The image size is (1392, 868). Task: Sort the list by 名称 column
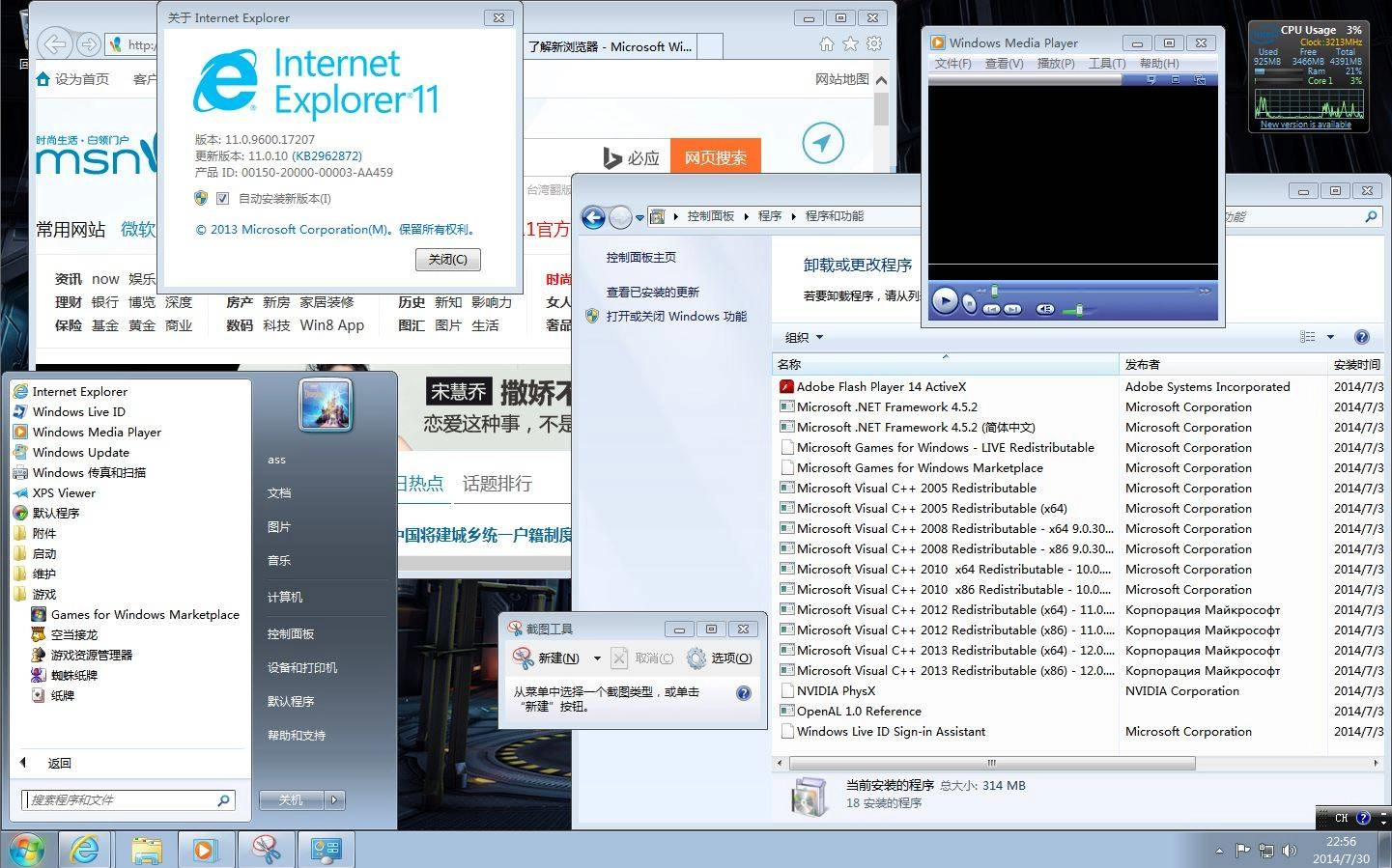coord(946,365)
